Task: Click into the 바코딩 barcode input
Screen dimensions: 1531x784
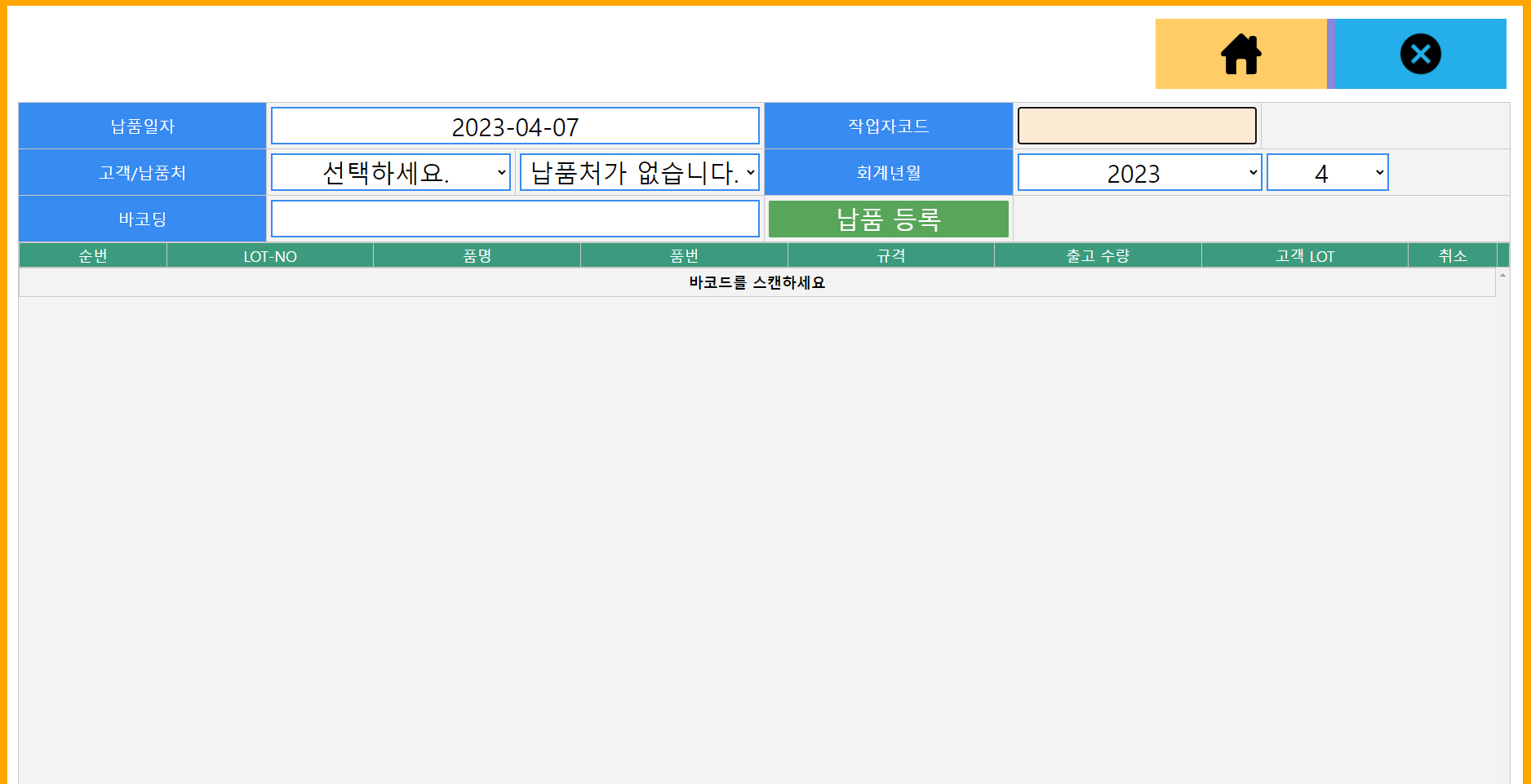Action: pos(515,219)
